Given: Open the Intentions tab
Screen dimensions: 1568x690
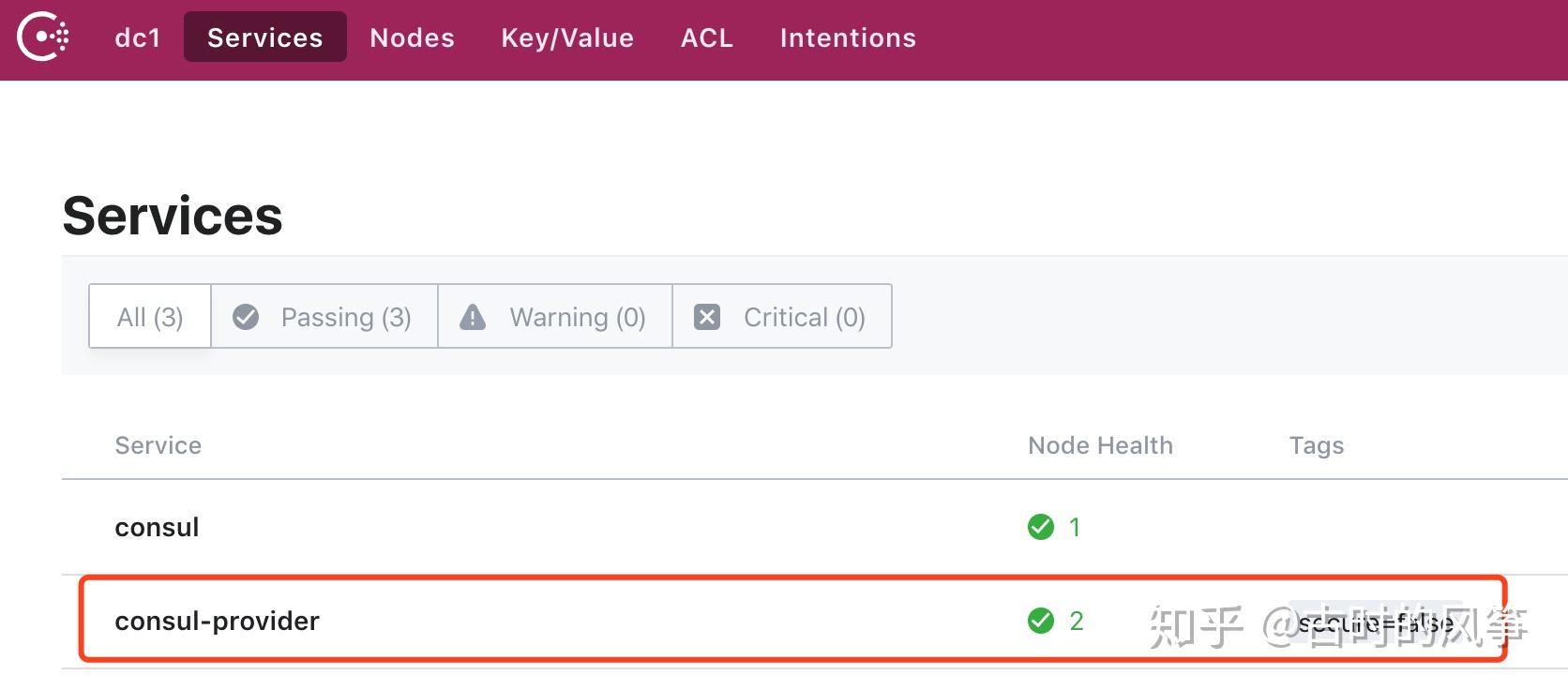Looking at the screenshot, I should 848,37.
